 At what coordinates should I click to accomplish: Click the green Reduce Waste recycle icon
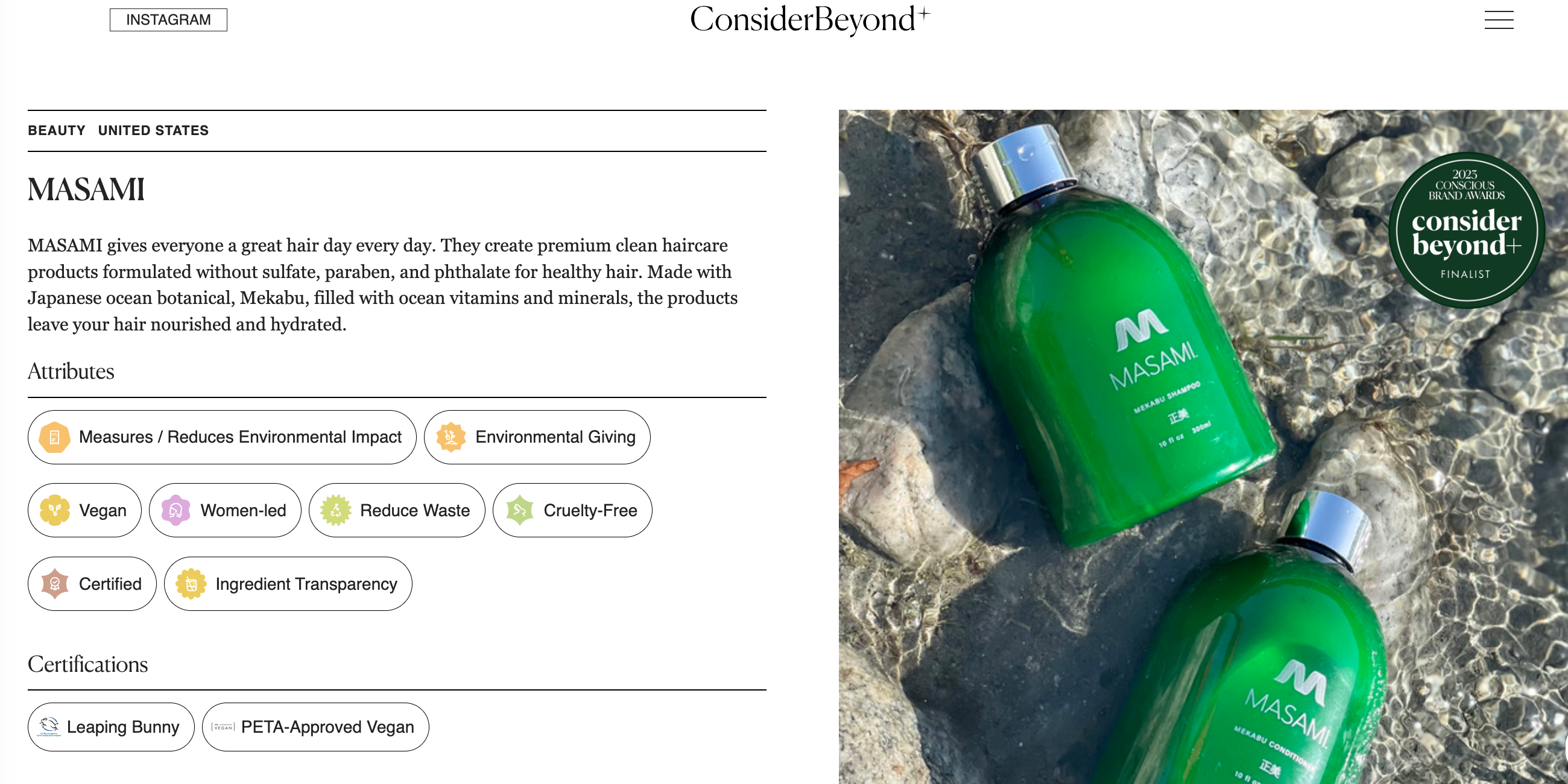(335, 510)
